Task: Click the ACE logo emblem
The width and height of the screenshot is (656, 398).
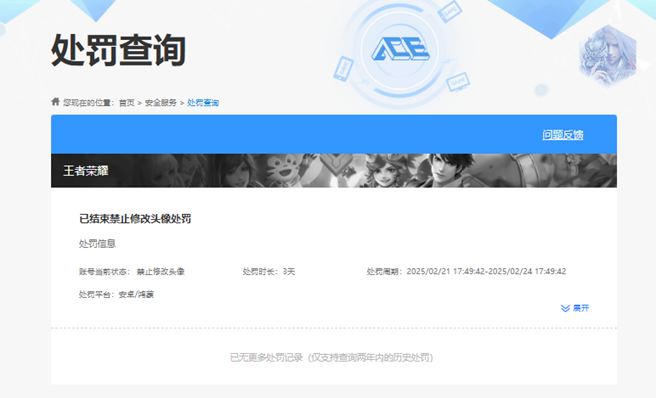Action: (x=400, y=49)
